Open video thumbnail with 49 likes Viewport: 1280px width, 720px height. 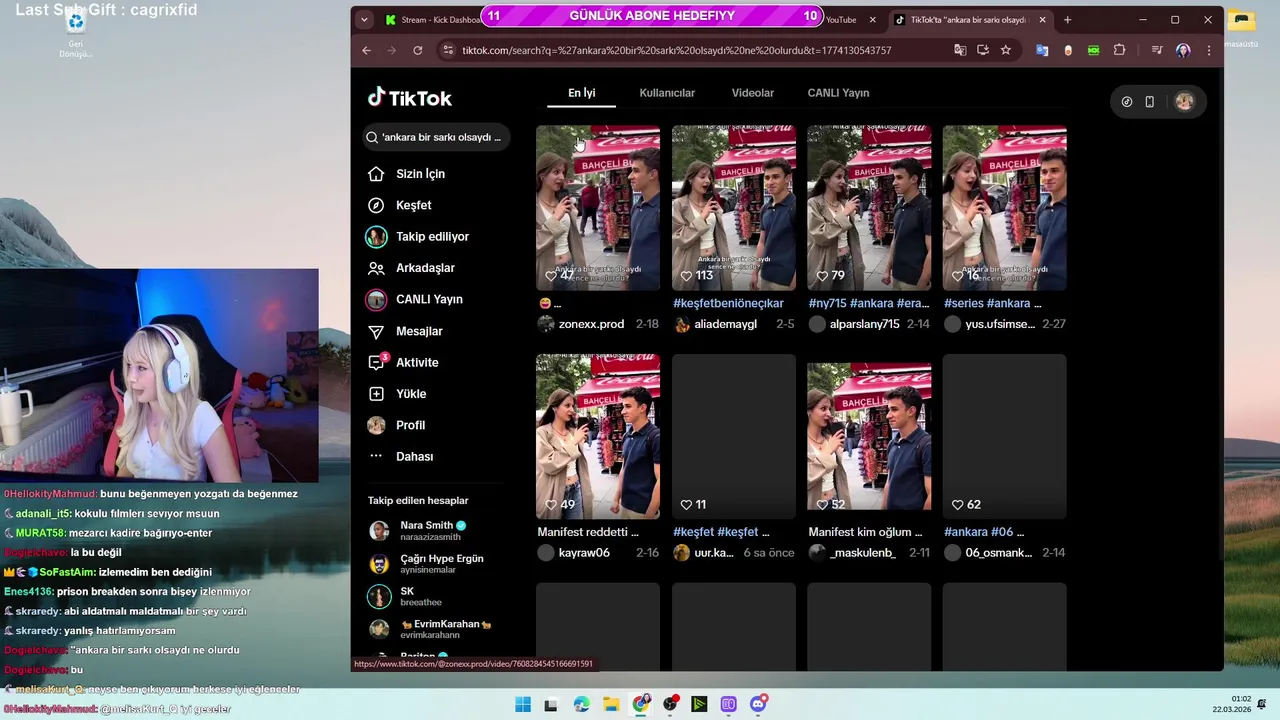(598, 436)
